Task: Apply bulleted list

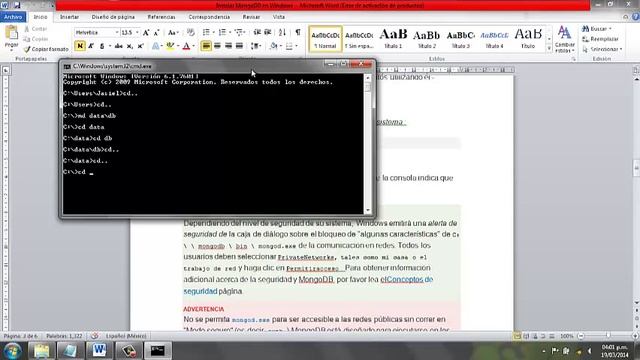Action: [206, 32]
